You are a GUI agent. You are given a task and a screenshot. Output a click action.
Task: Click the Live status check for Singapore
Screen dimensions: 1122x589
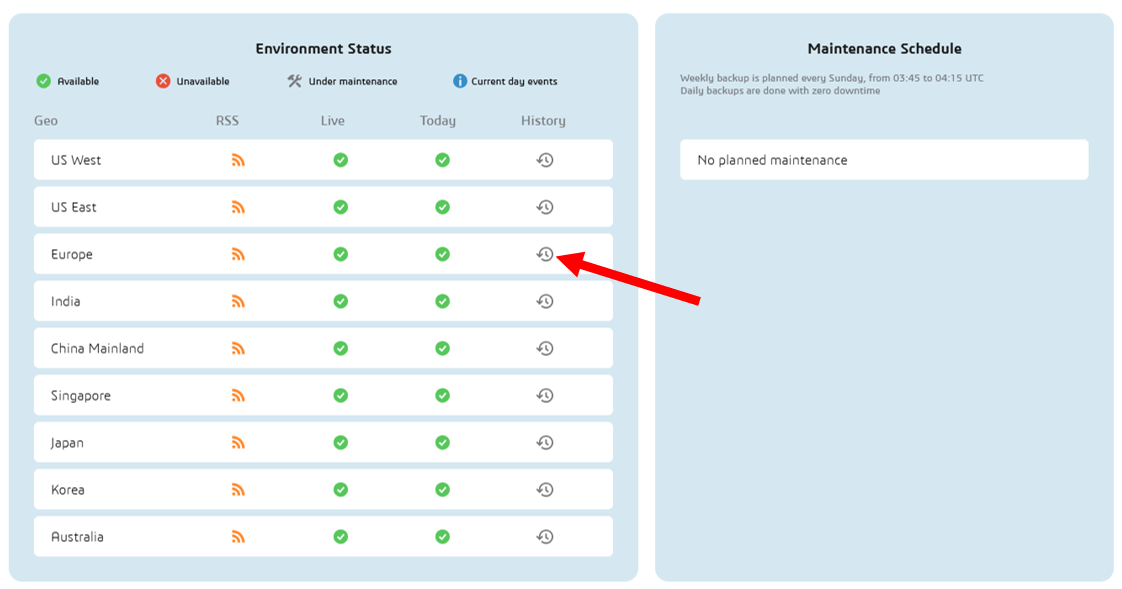(x=340, y=395)
